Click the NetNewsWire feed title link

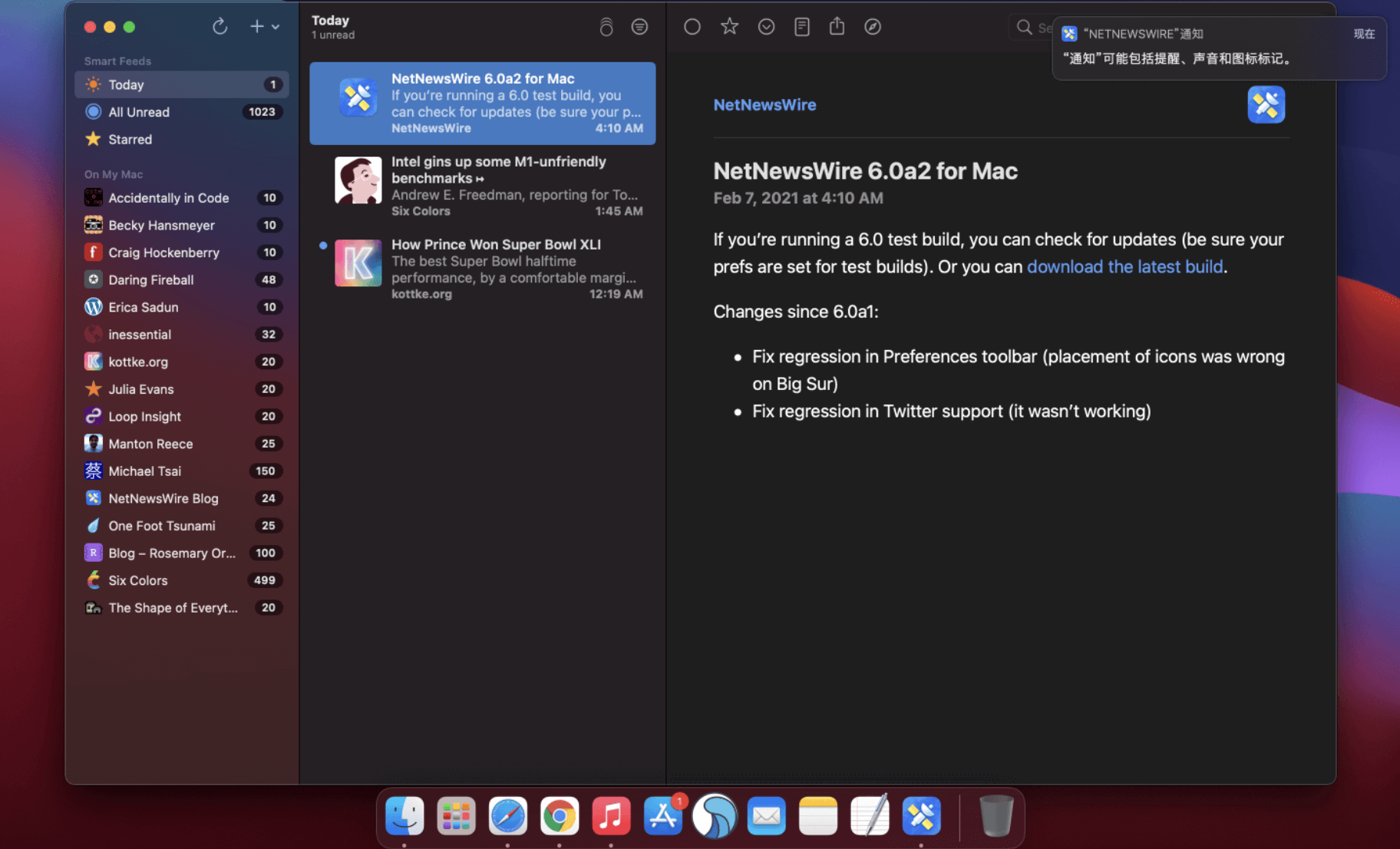[764, 105]
